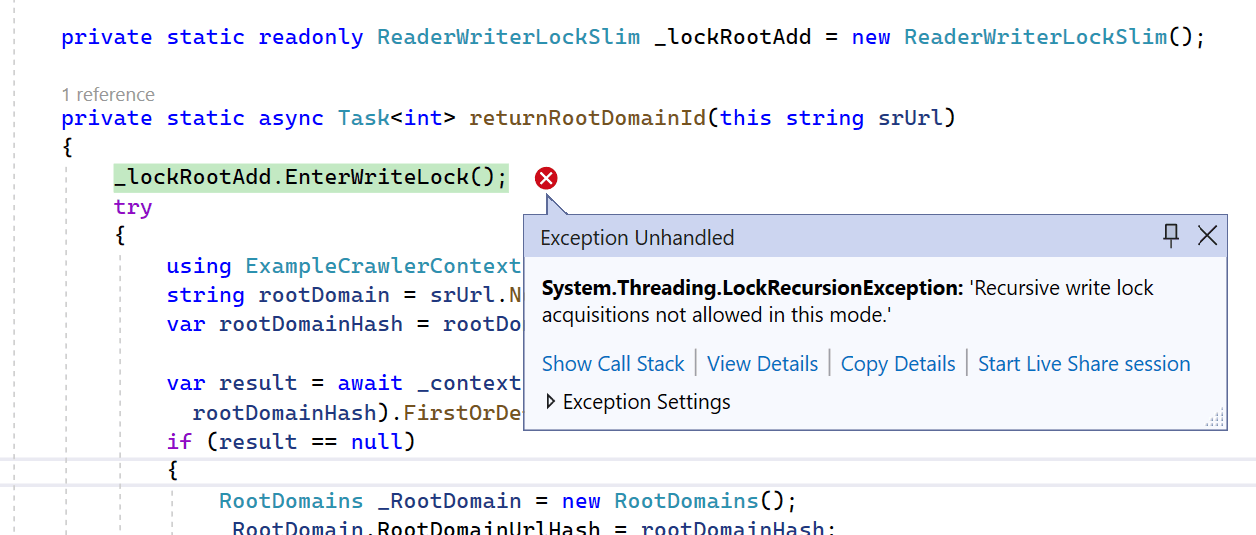Click the 'try' keyword
The image size is (1256, 535).
point(133,207)
